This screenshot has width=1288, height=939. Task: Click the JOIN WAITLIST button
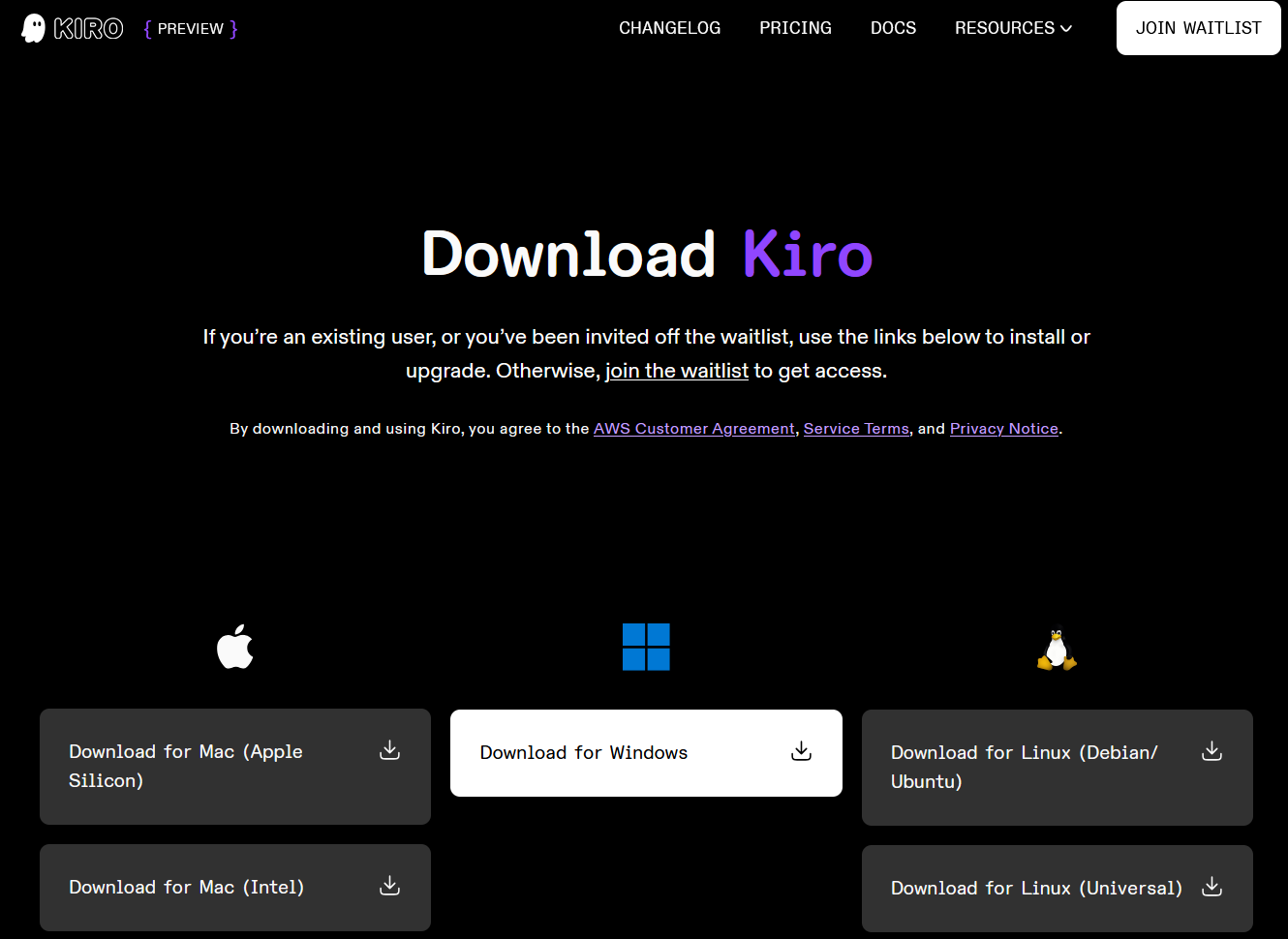pyautogui.click(x=1198, y=28)
